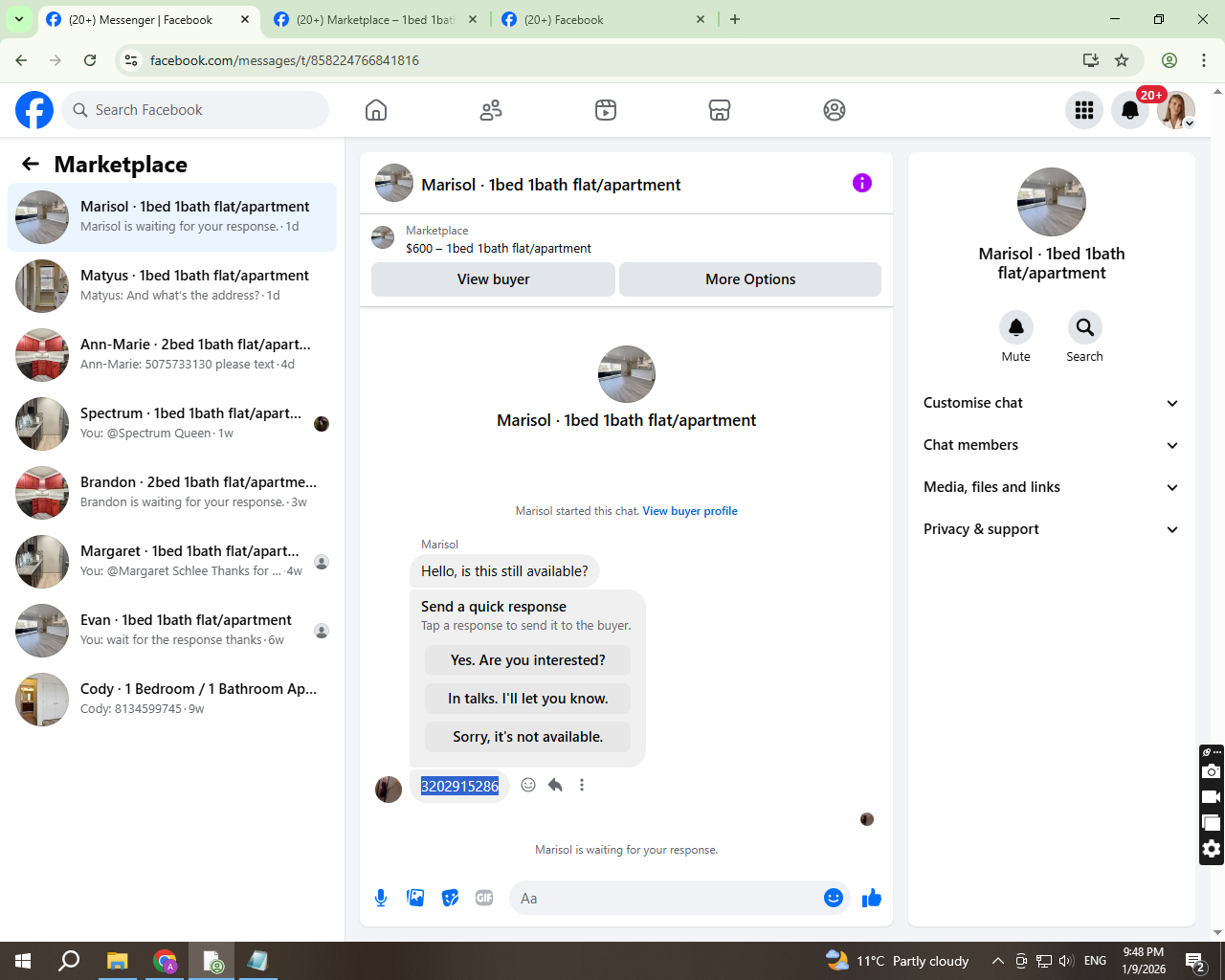Screen dimensions: 1225x980
Task: Open the Groups icon in top navigation
Action: pos(835,110)
